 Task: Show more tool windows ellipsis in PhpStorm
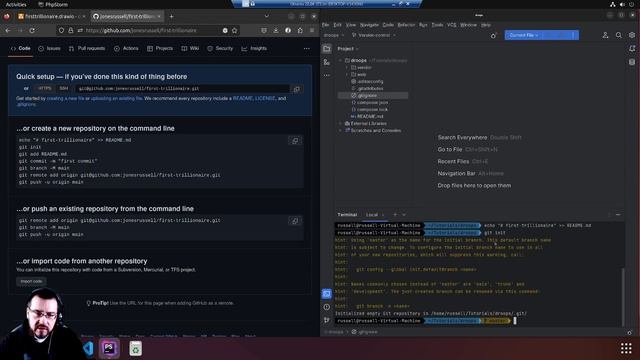pyautogui.click(x=327, y=75)
